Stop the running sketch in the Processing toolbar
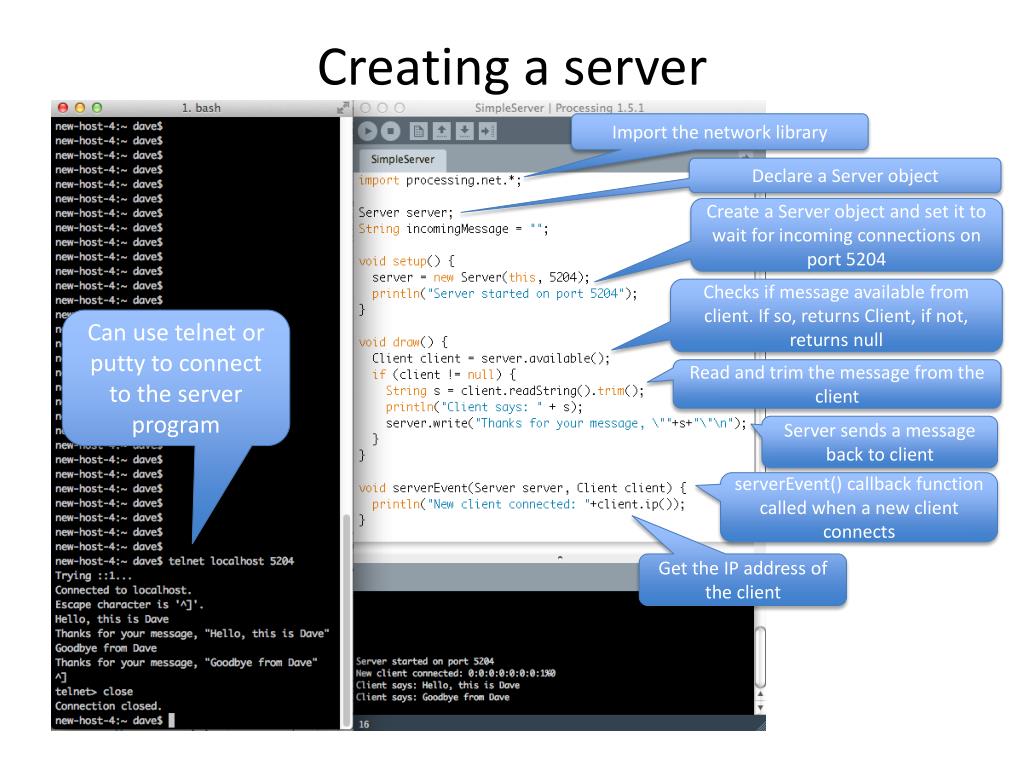 [x=391, y=131]
